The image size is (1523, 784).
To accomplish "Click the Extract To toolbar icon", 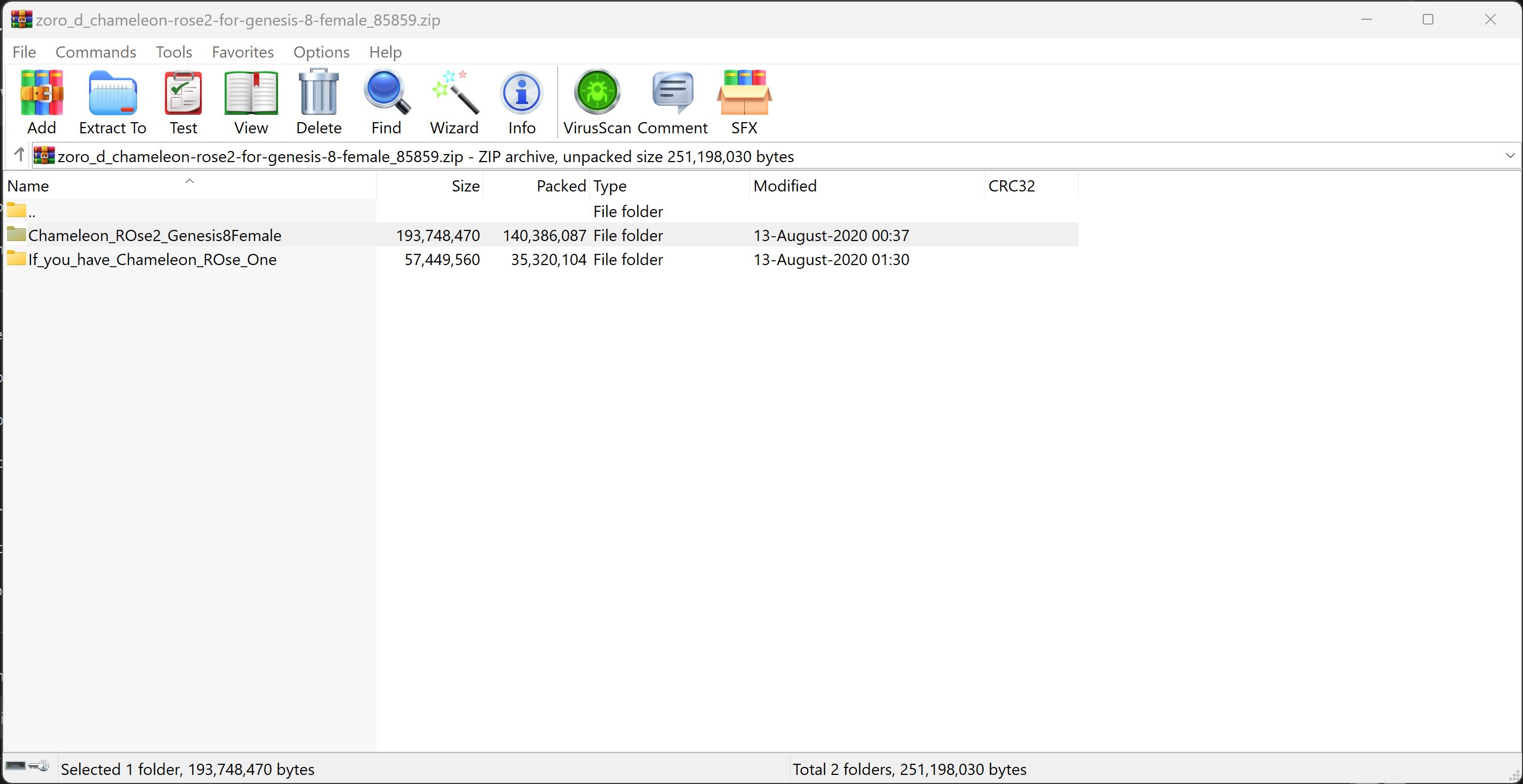I will [x=113, y=102].
